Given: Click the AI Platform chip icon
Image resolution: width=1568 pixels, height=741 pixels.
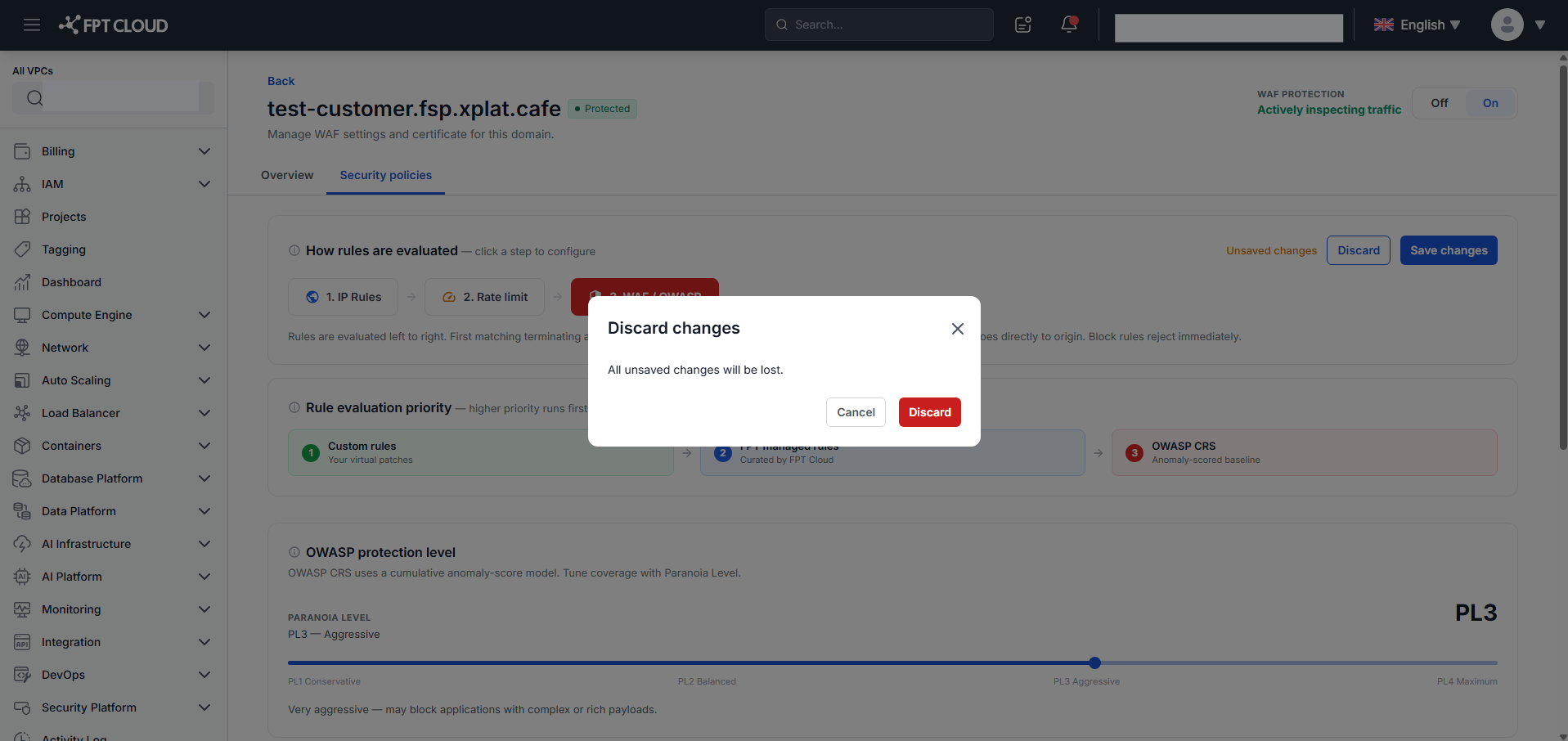Looking at the screenshot, I should pos(22,577).
